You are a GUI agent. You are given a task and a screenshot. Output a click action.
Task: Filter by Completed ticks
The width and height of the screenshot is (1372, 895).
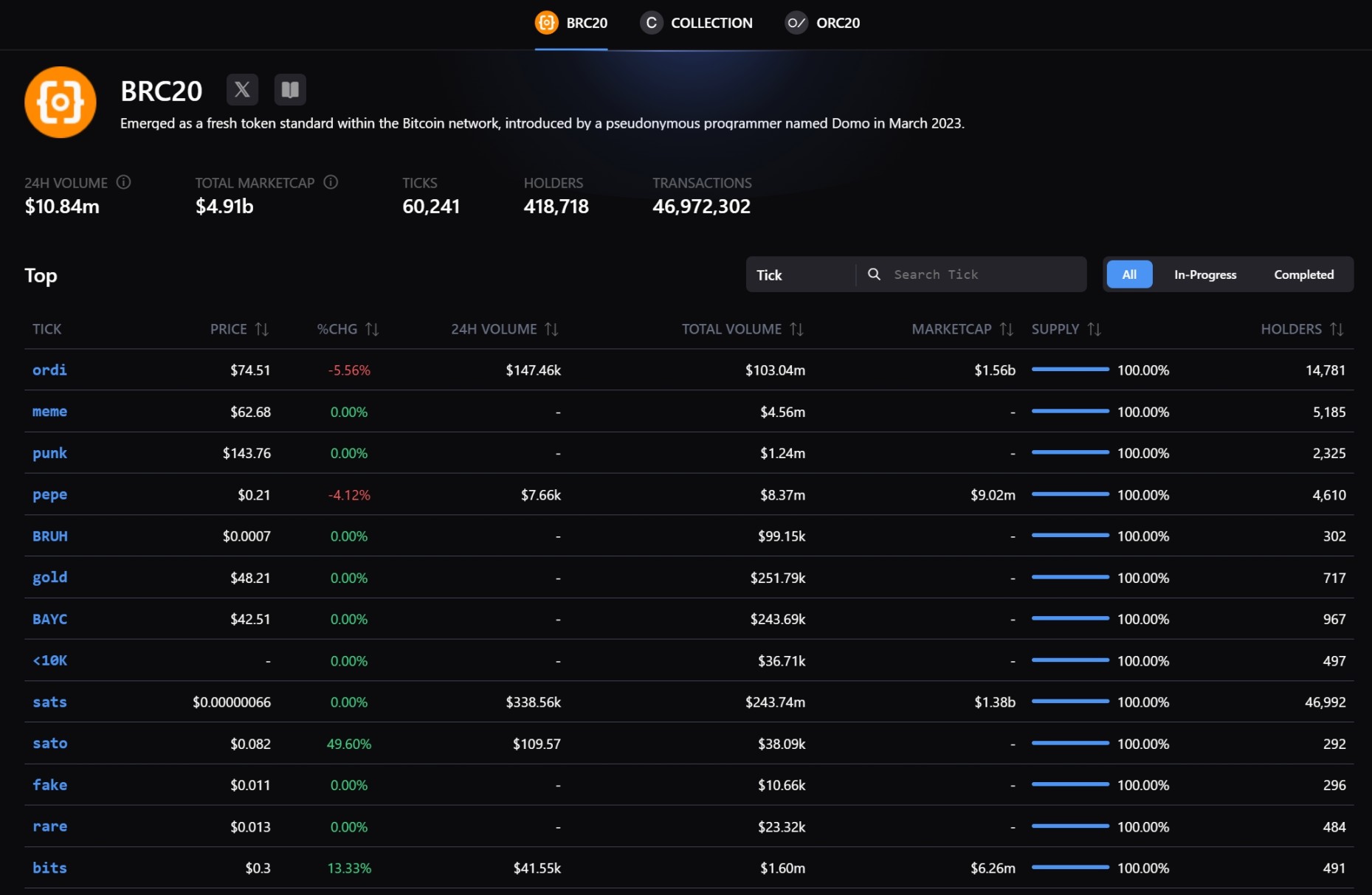[1303, 274]
